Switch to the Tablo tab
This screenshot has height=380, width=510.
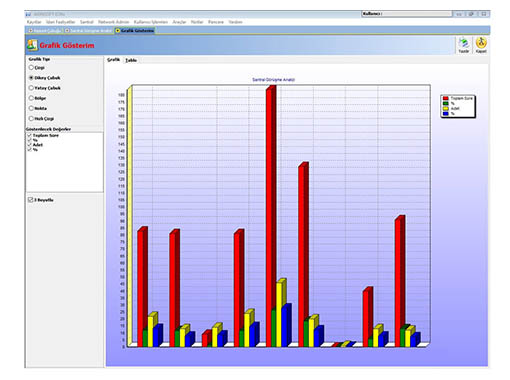pos(131,60)
